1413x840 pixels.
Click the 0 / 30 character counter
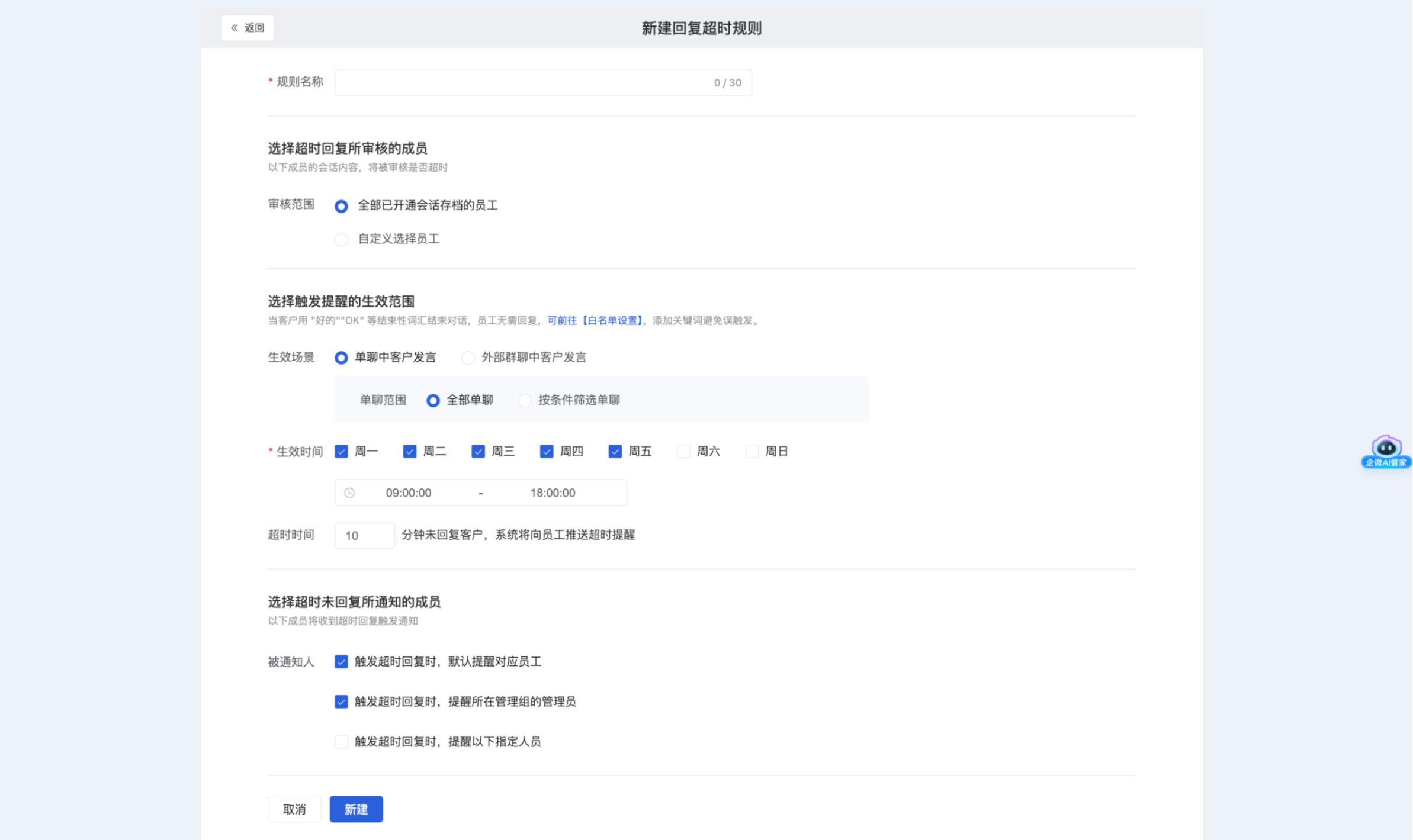(727, 83)
